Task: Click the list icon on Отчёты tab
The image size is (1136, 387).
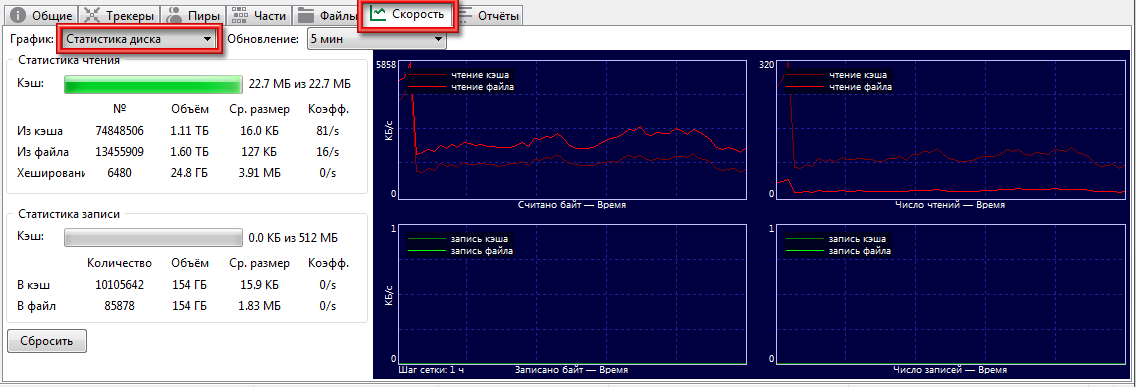Action: click(466, 14)
